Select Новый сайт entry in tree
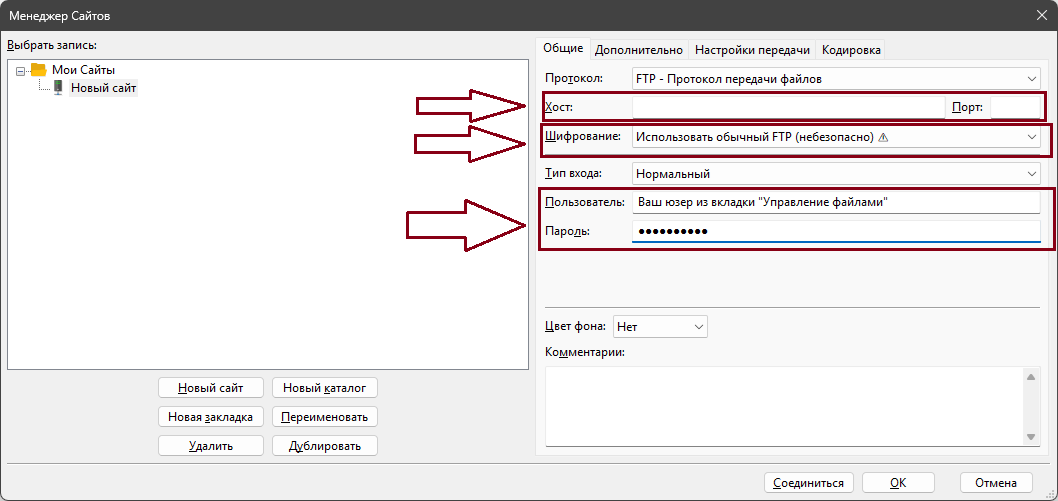 (103, 88)
